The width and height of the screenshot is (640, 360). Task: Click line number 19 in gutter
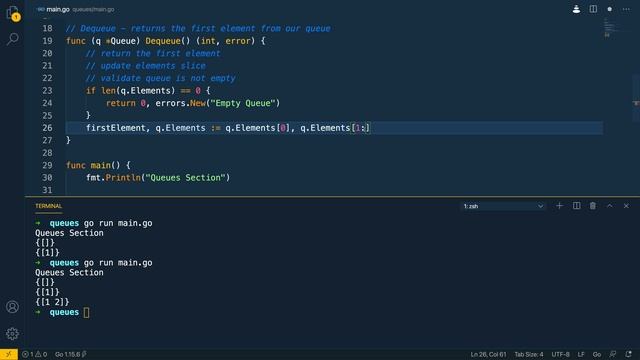point(47,41)
